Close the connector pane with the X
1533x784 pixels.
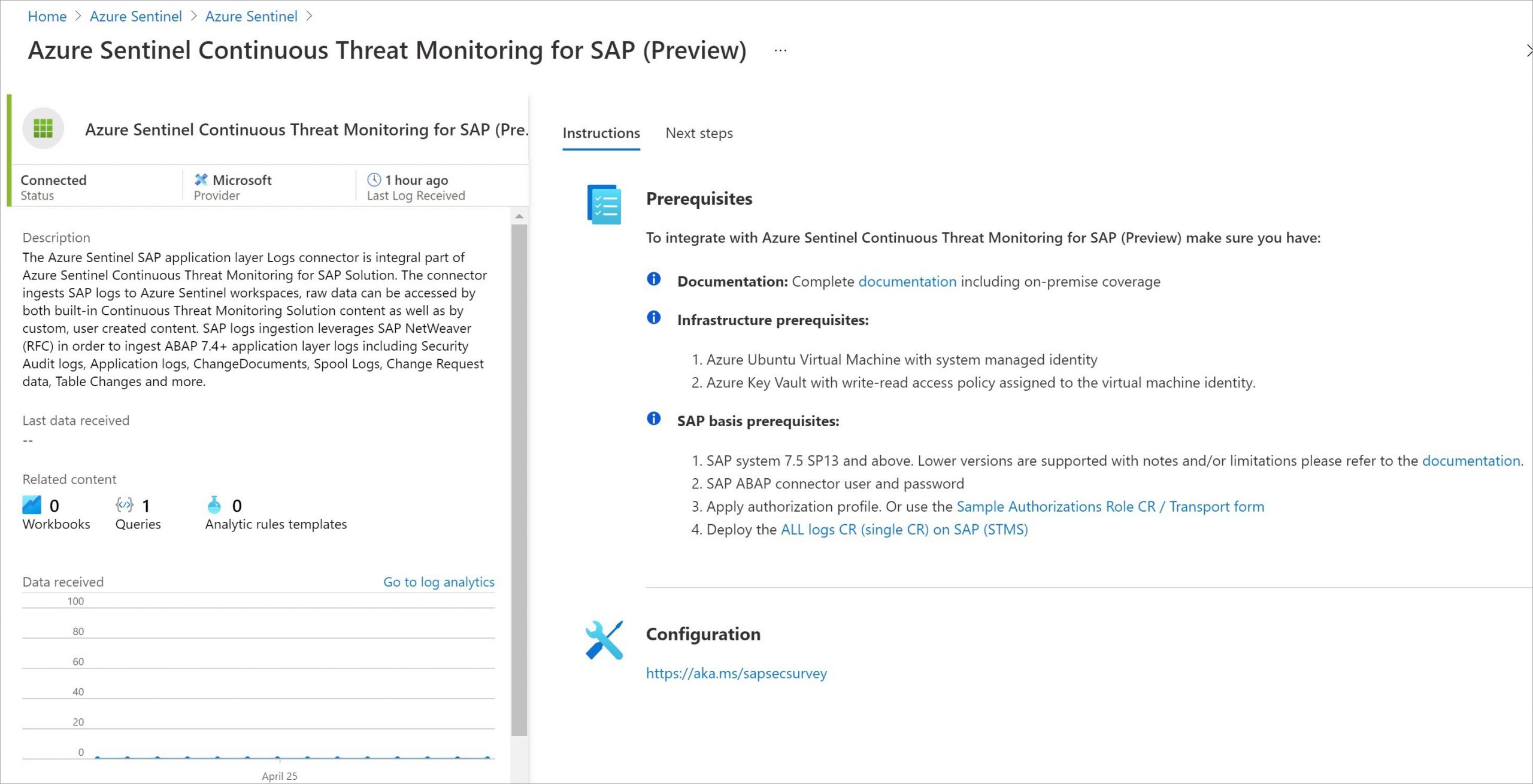pos(1528,51)
